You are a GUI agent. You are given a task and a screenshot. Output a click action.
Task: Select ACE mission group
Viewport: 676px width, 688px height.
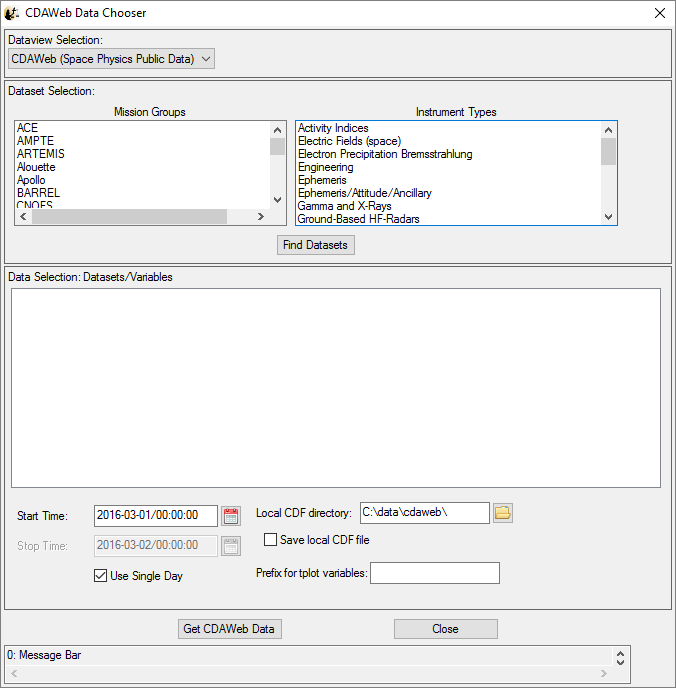[27, 128]
